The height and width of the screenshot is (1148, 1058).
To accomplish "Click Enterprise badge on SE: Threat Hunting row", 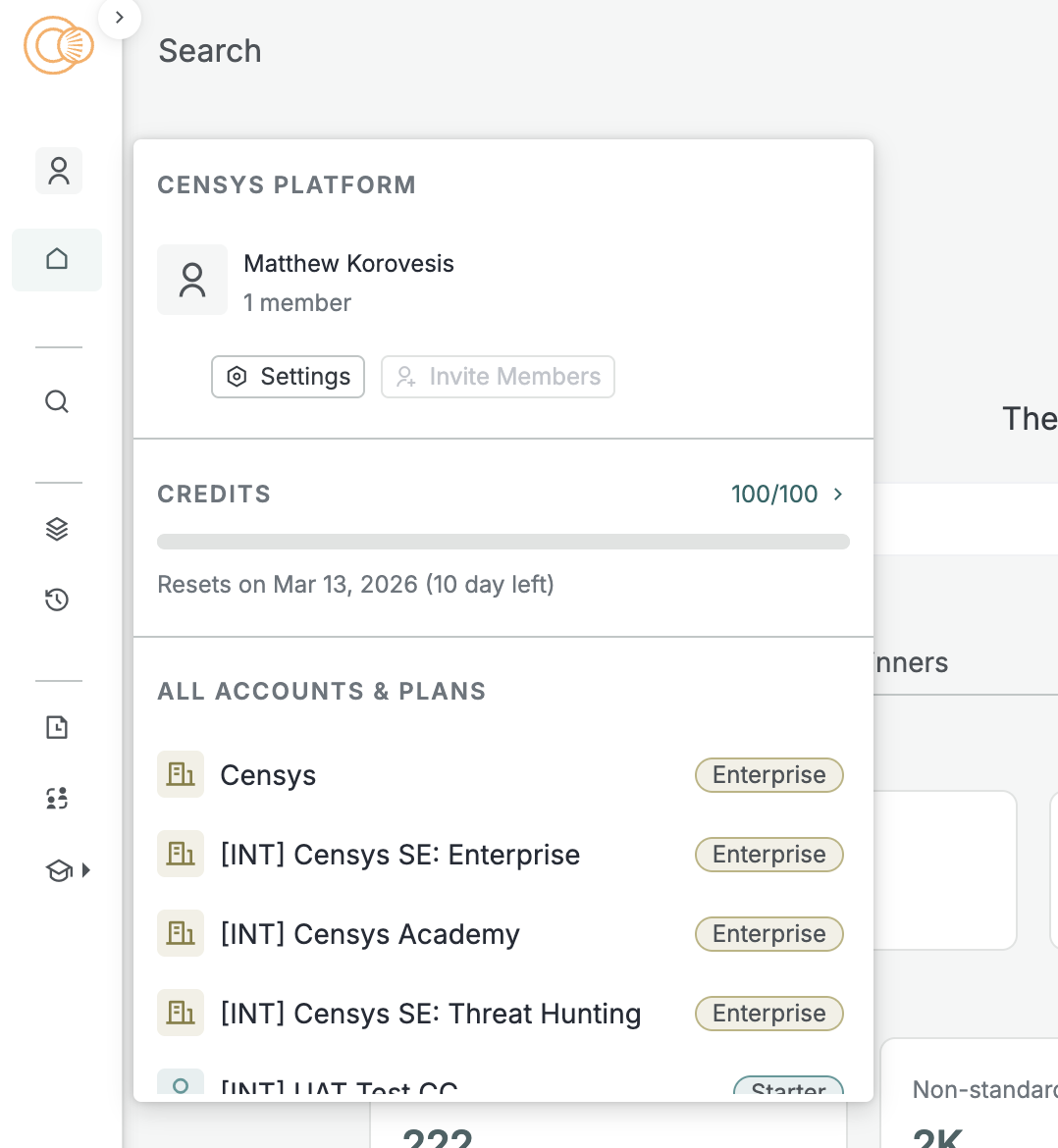I will point(768,1014).
